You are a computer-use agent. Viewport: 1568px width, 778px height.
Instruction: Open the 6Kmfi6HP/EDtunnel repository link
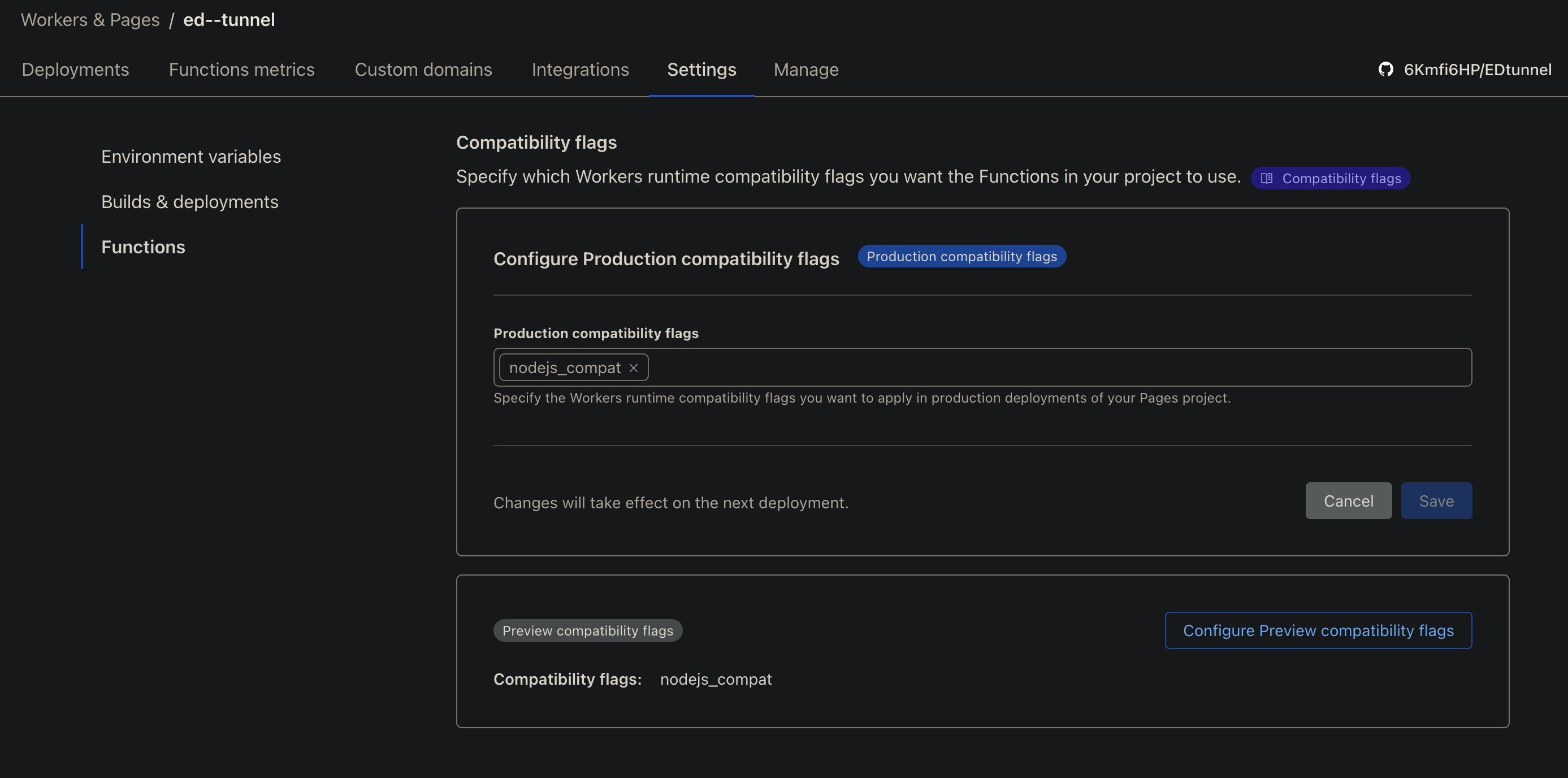point(1476,70)
